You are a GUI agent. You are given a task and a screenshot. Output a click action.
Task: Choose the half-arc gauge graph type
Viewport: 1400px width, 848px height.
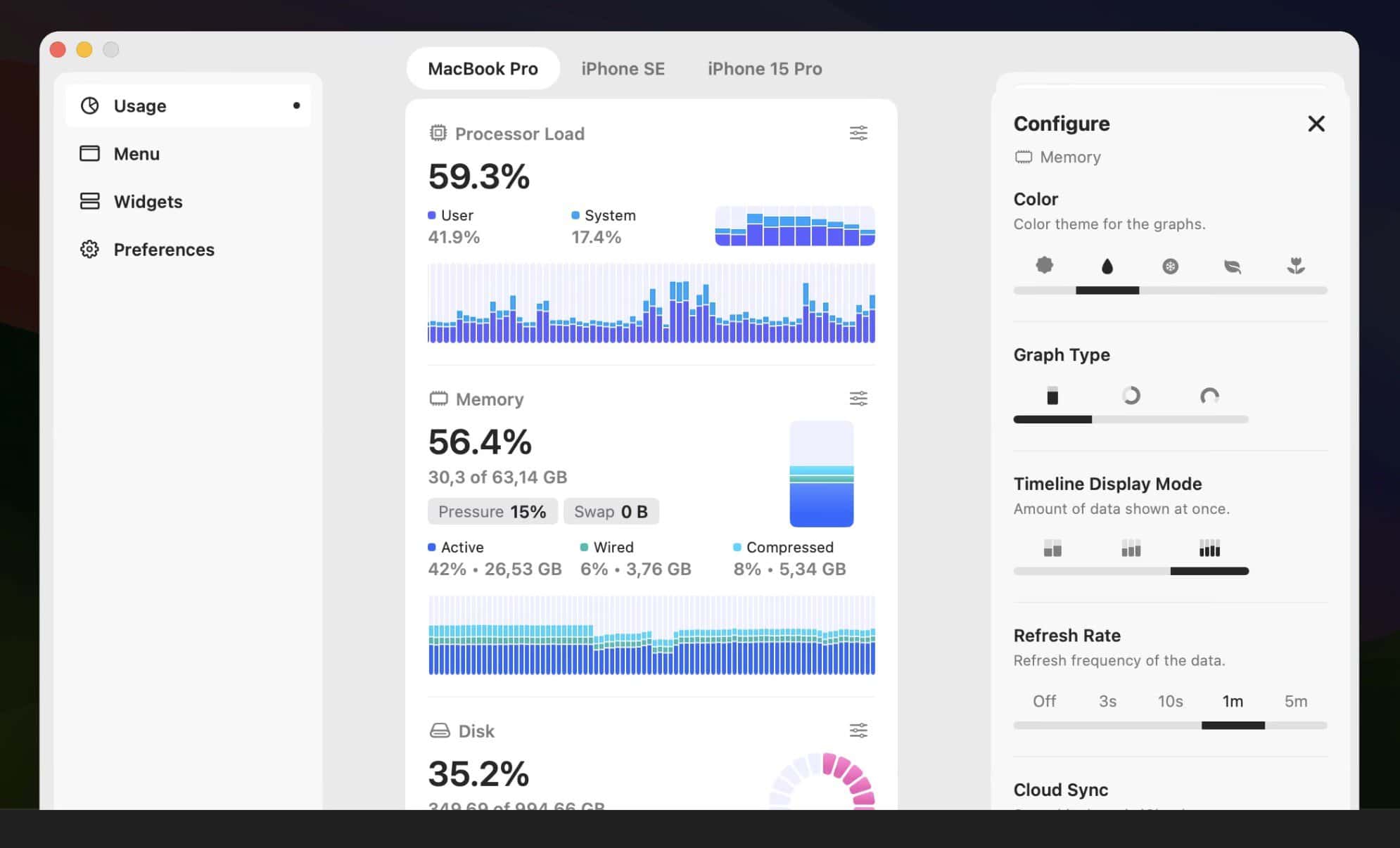[x=1209, y=396]
